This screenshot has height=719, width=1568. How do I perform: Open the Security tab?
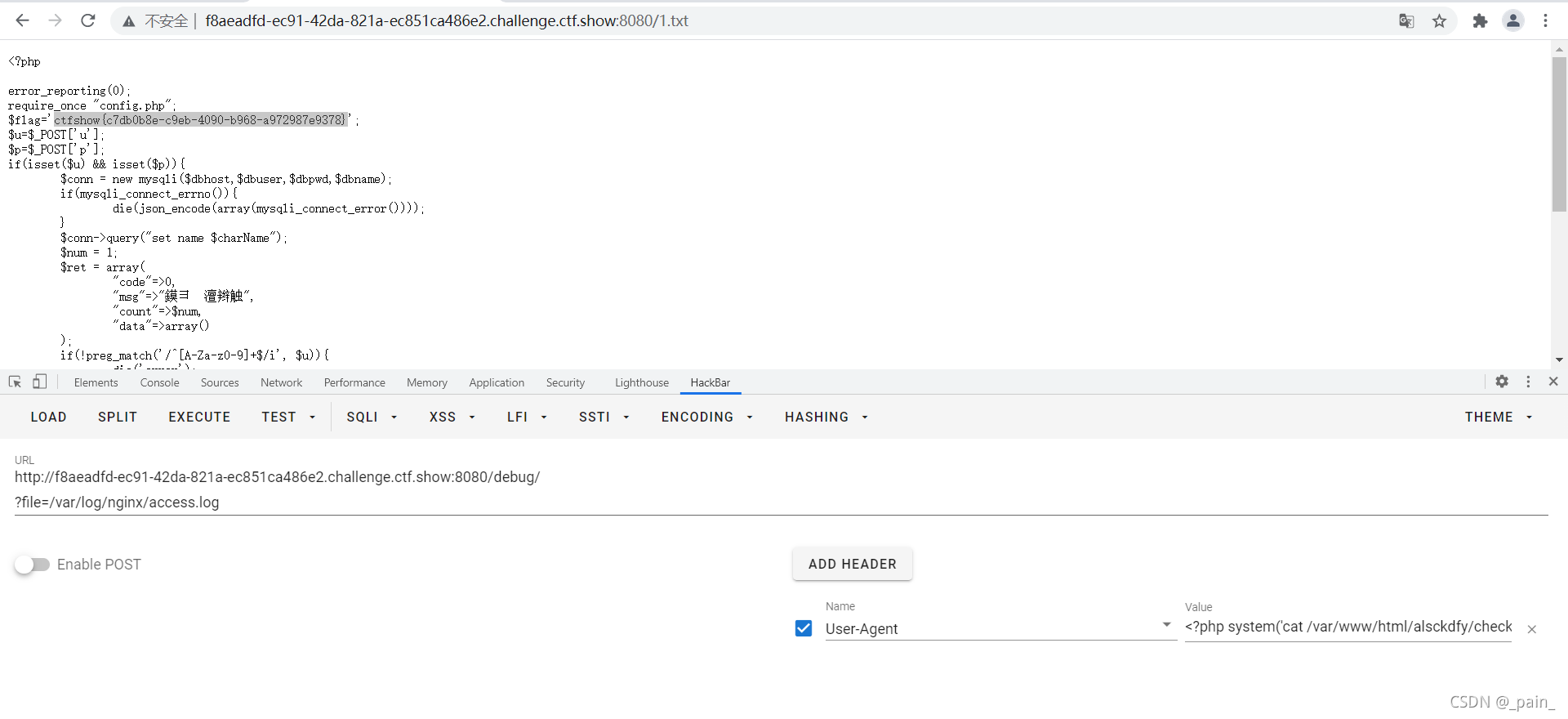pos(566,382)
